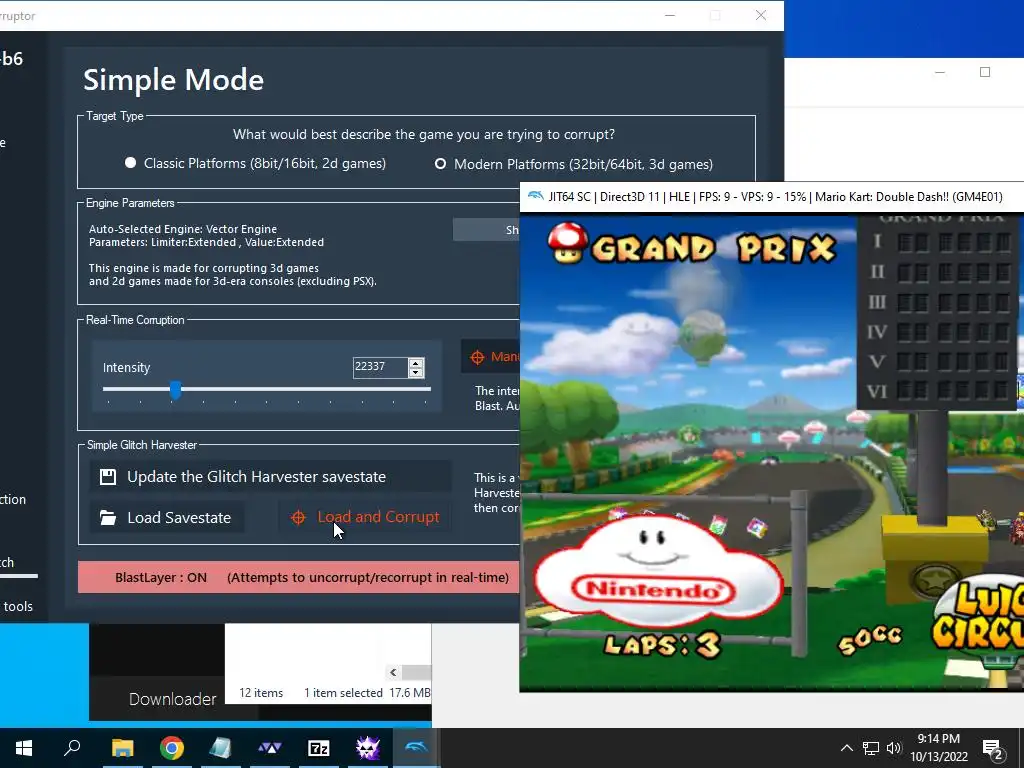
Task: Toggle the BlastLayer ON bar
Action: [298, 577]
